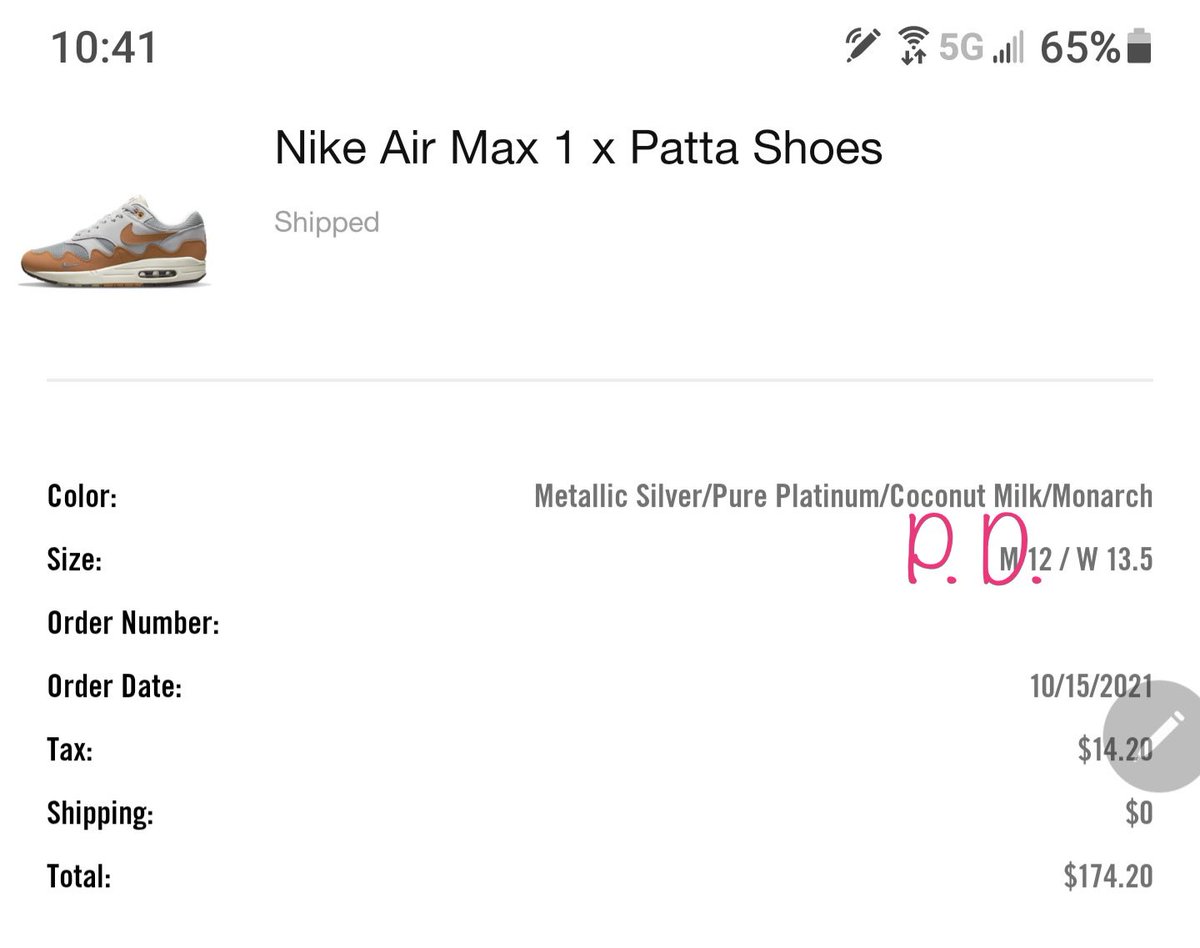This screenshot has height=948, width=1200.
Task: Tap the 5G network indicator
Action: 961,47
